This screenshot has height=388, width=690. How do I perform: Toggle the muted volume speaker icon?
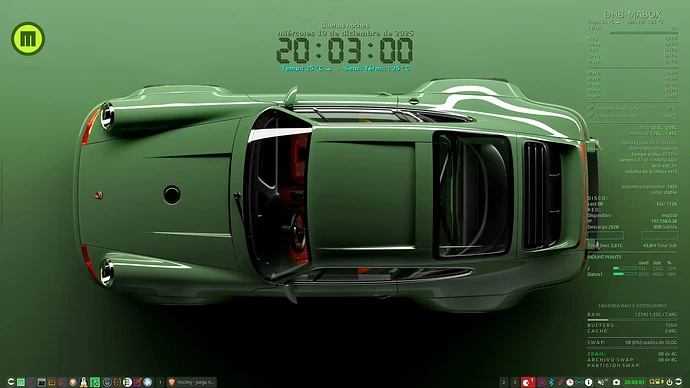point(601,382)
